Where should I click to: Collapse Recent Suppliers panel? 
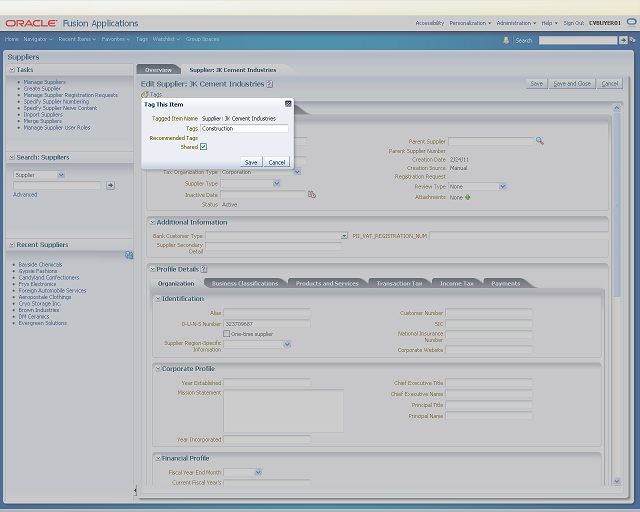12,245
